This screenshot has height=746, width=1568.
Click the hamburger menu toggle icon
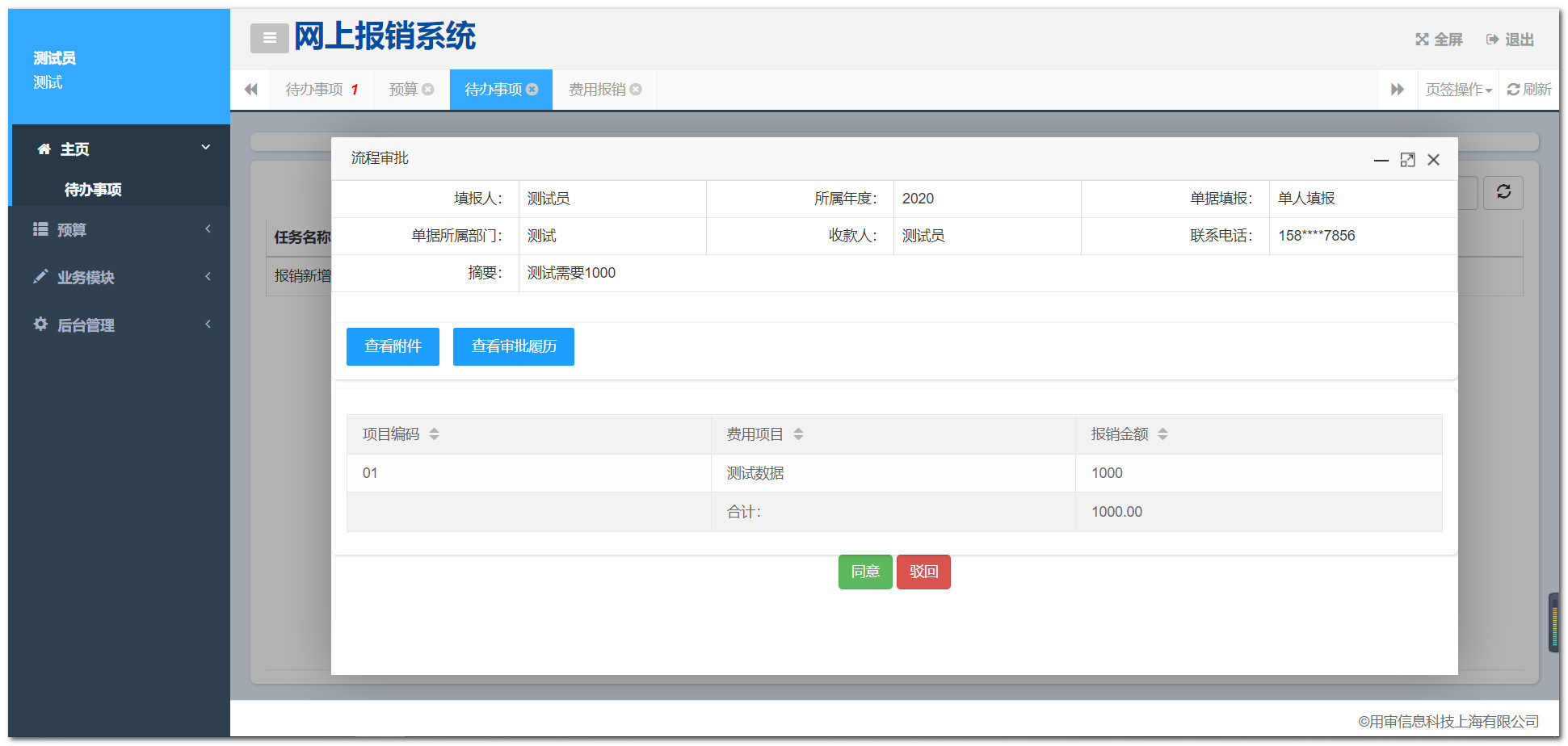(269, 38)
